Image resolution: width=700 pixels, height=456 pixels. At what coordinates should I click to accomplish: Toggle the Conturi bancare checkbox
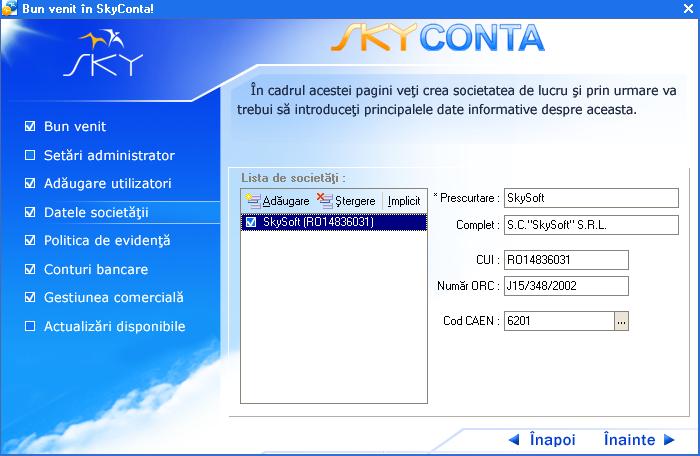[x=30, y=269]
